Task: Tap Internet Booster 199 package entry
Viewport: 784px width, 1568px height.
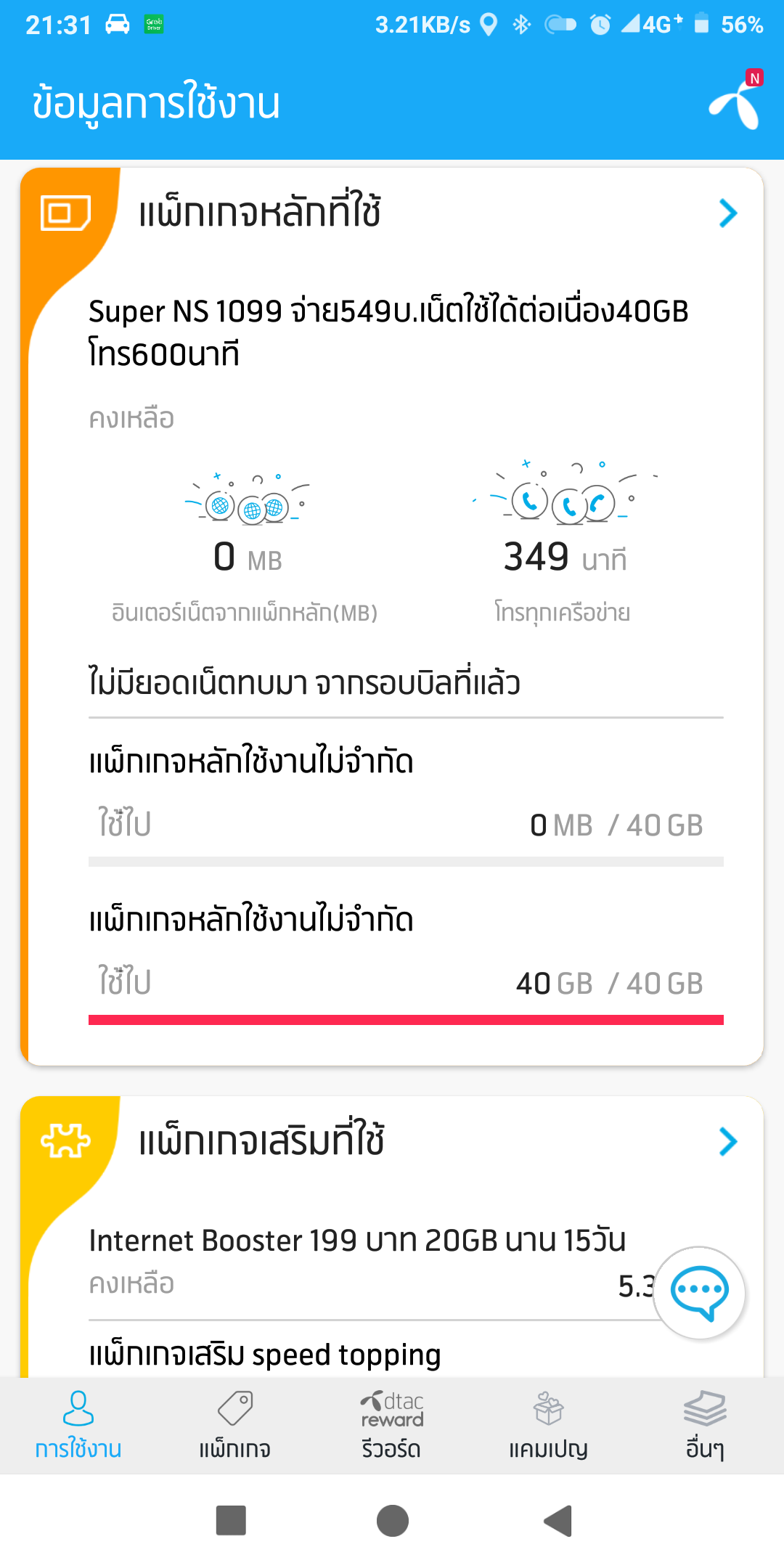Action: [x=357, y=1241]
